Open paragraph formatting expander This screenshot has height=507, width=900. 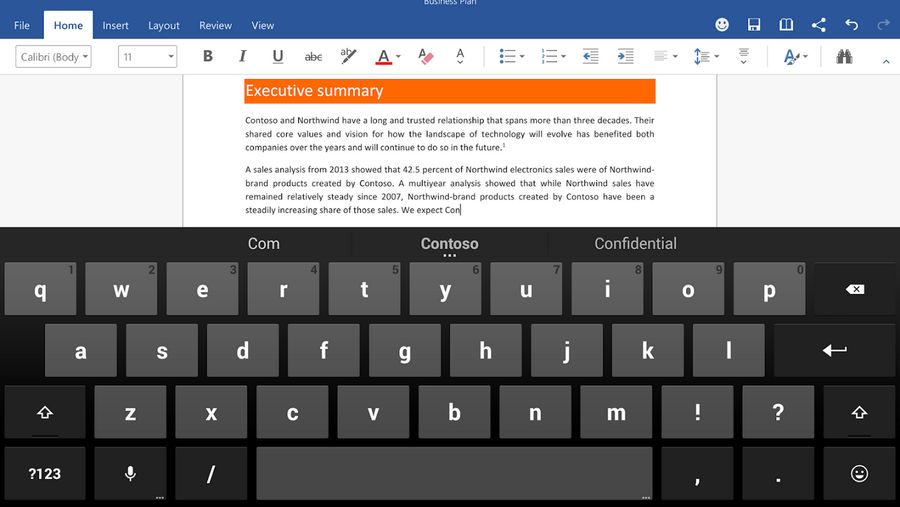coord(743,56)
